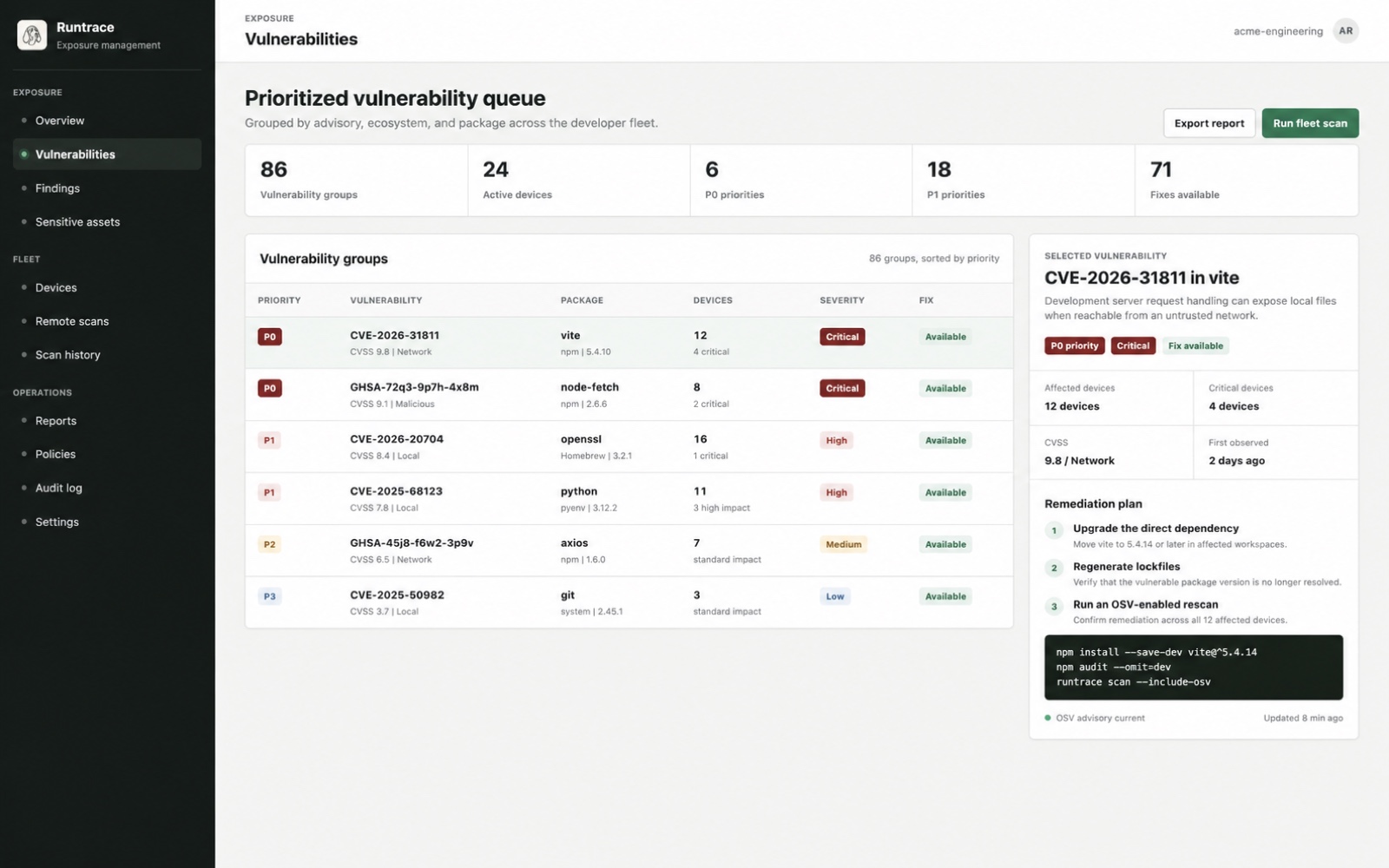Click the Available fix badge for openssl
Screen dimensions: 1389x868
pos(945,440)
